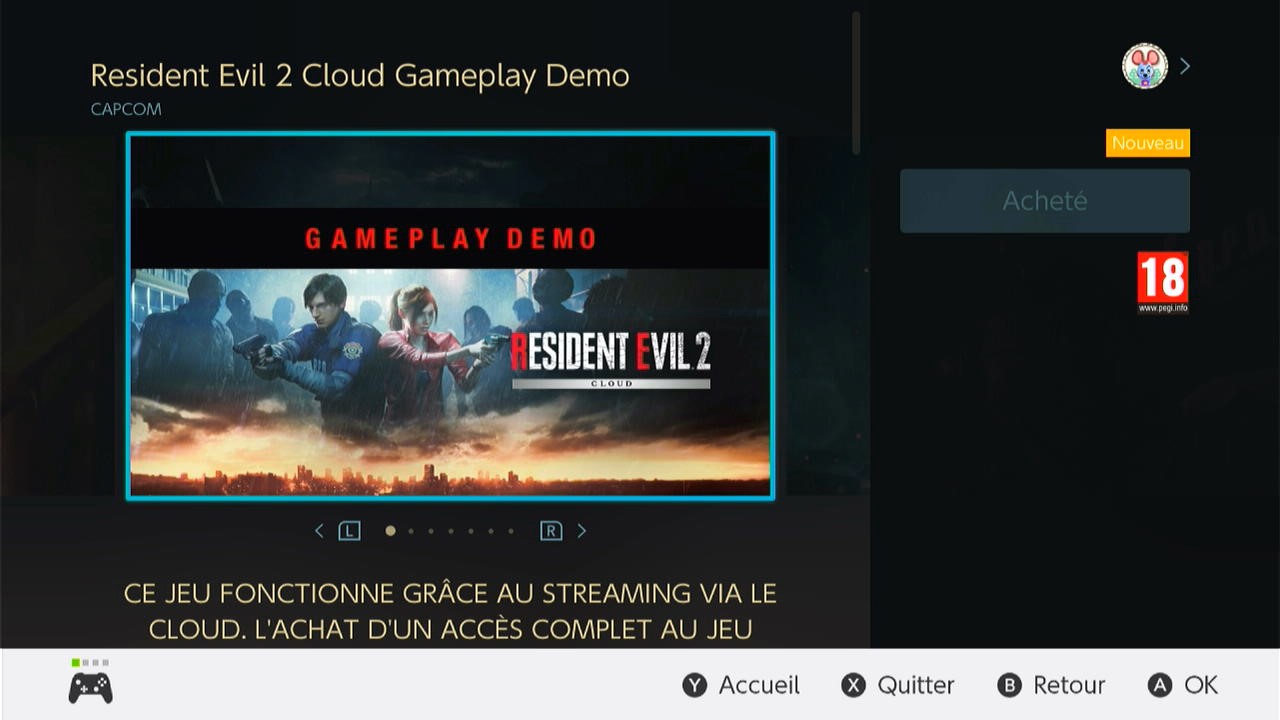The width and height of the screenshot is (1280, 720).
Task: Click the R shoulder button icon
Action: tap(551, 531)
